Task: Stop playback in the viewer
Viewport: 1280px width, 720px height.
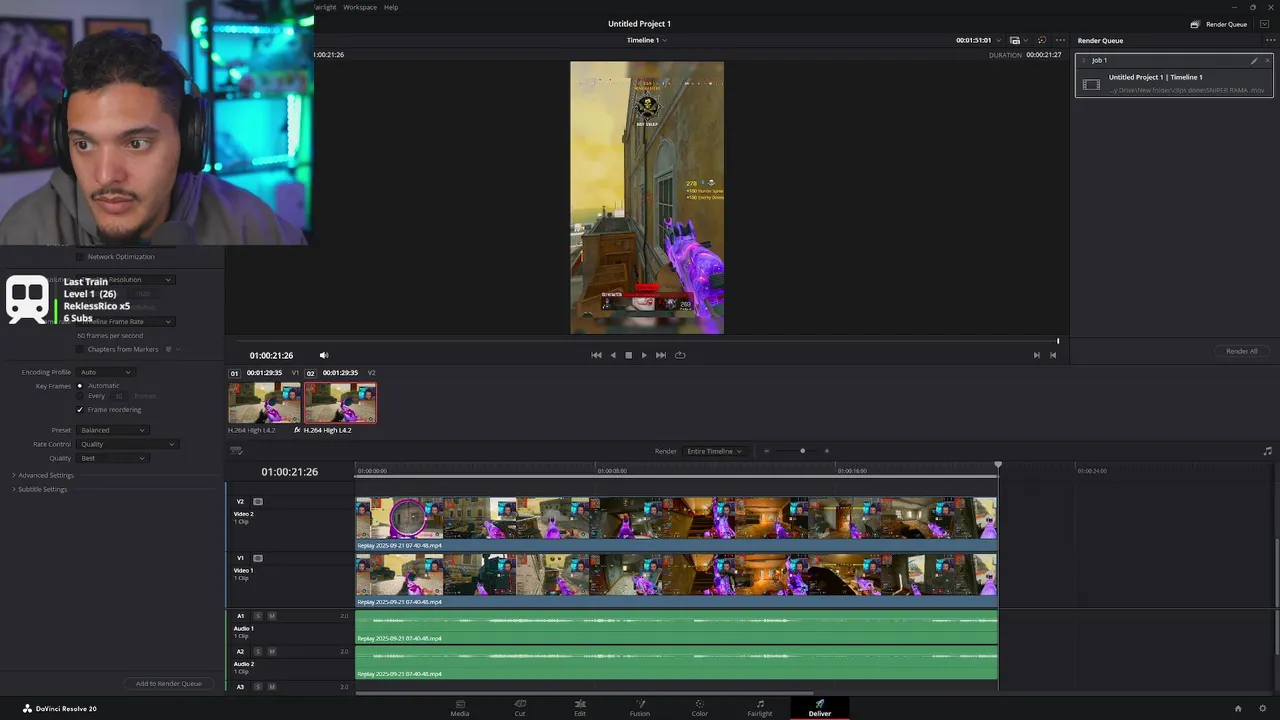Action: click(x=628, y=355)
